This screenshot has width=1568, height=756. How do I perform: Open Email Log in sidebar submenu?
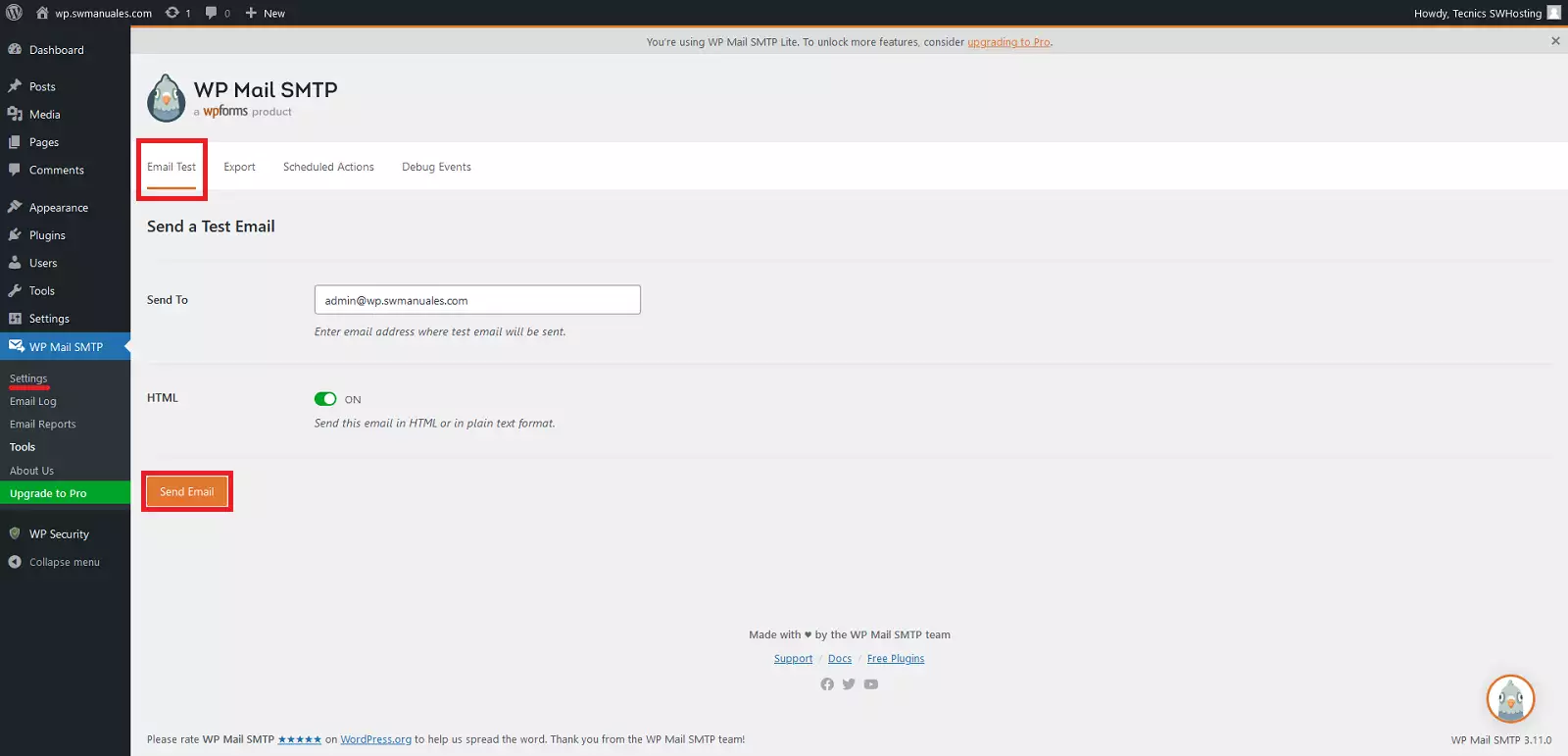point(33,401)
